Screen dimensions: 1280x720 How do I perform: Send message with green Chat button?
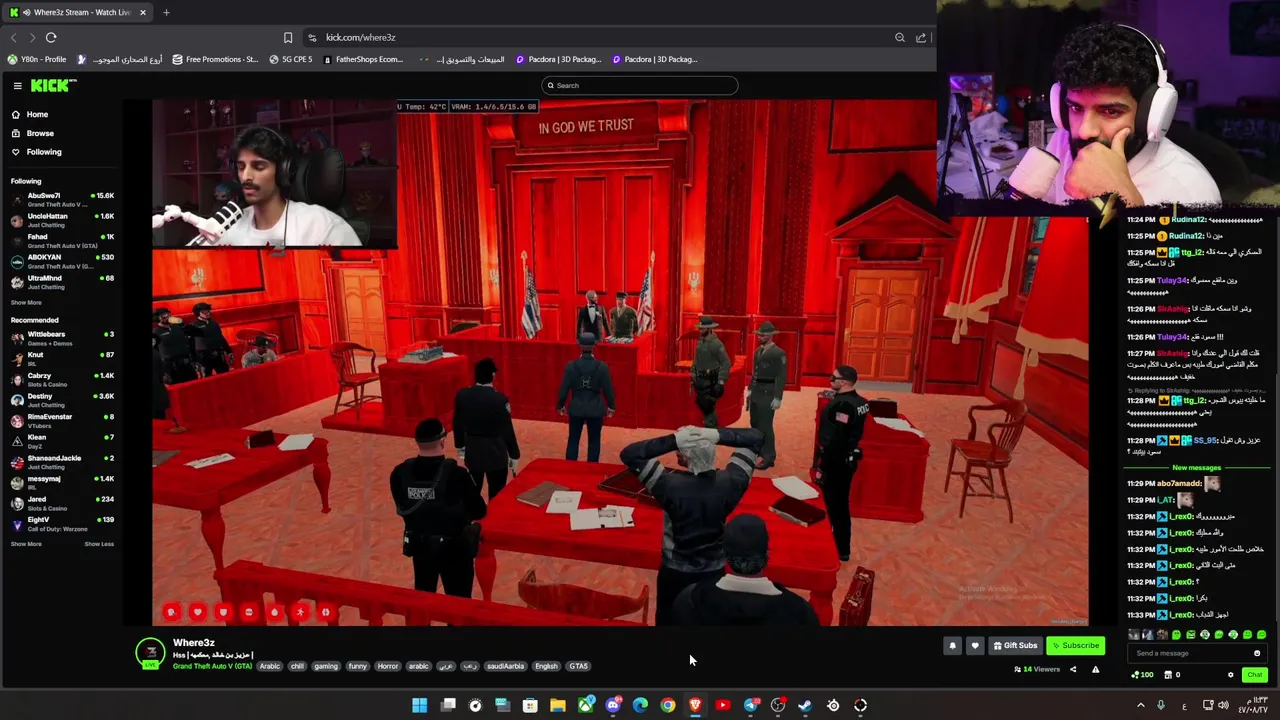tap(1254, 675)
